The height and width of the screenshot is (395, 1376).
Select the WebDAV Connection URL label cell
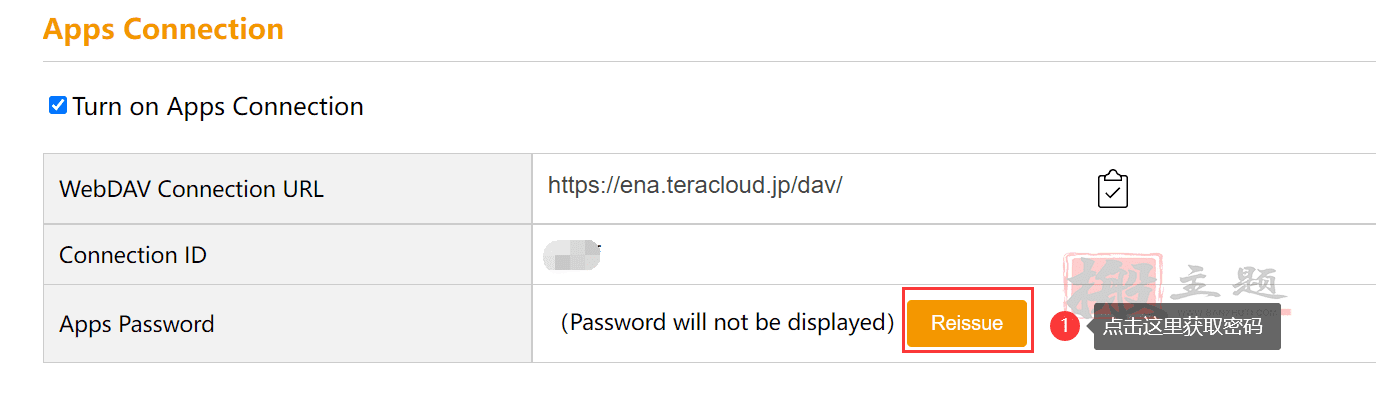pyautogui.click(x=288, y=189)
